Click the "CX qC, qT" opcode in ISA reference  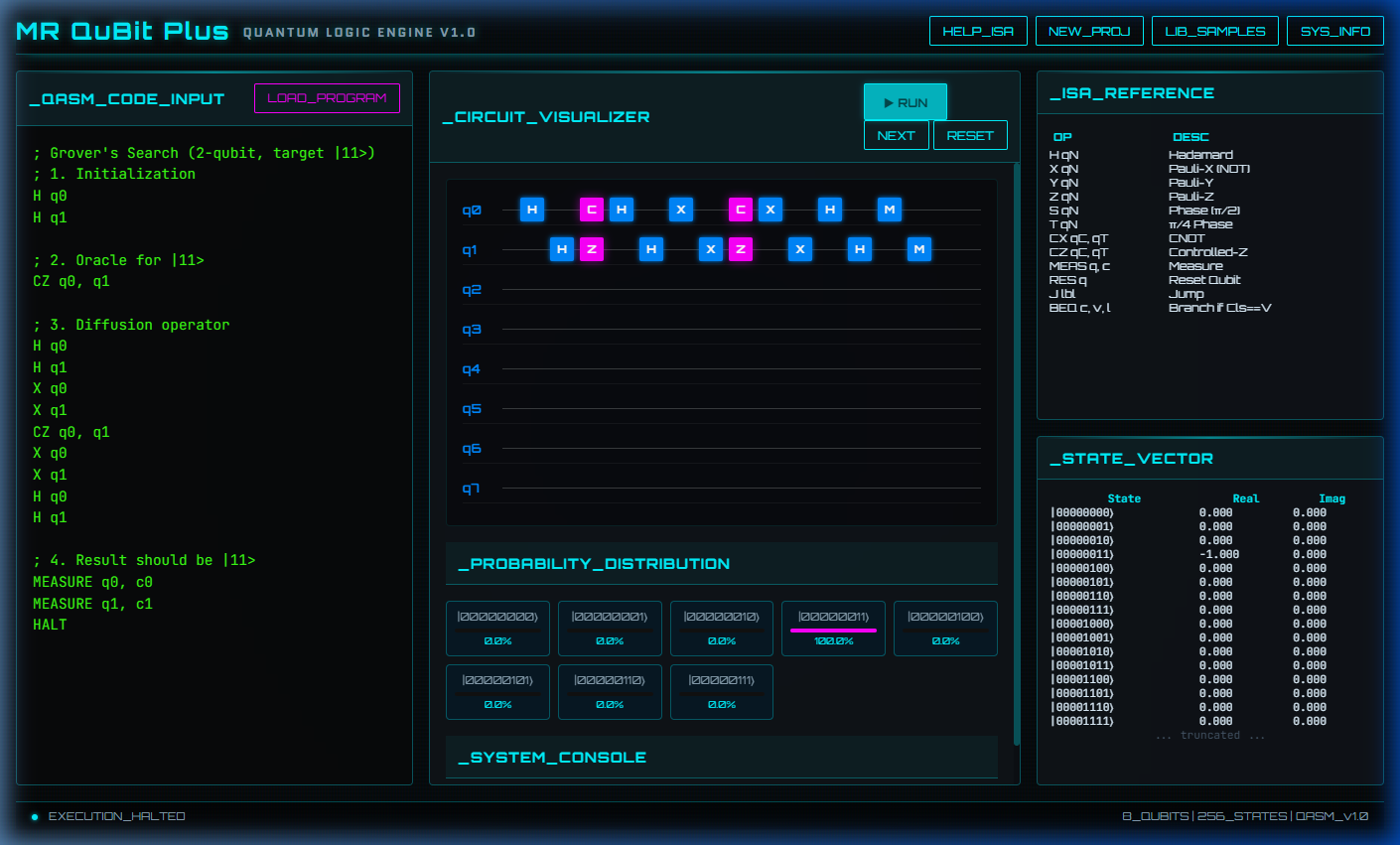point(1078,238)
